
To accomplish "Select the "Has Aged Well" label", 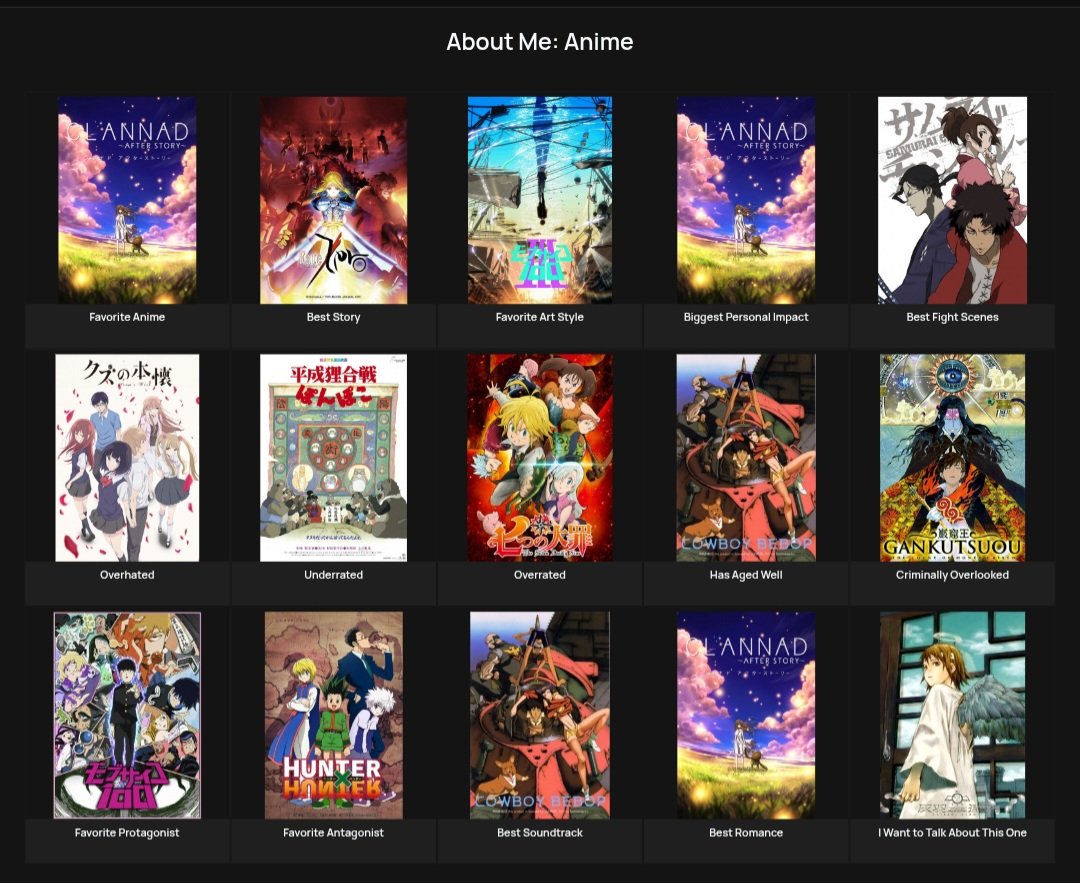I will tap(746, 574).
